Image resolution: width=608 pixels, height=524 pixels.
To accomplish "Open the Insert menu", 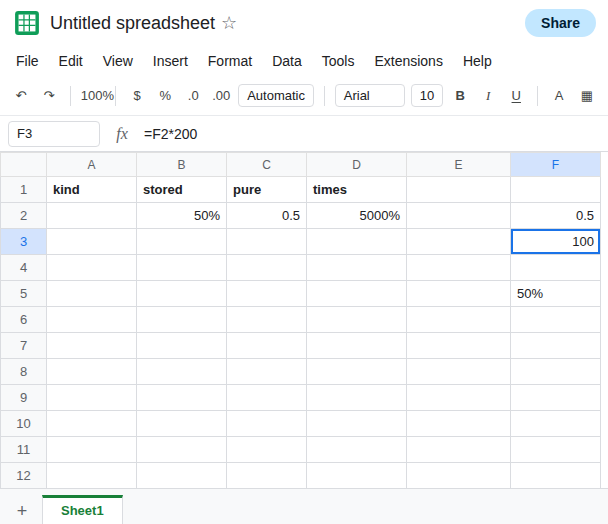I will [170, 61].
